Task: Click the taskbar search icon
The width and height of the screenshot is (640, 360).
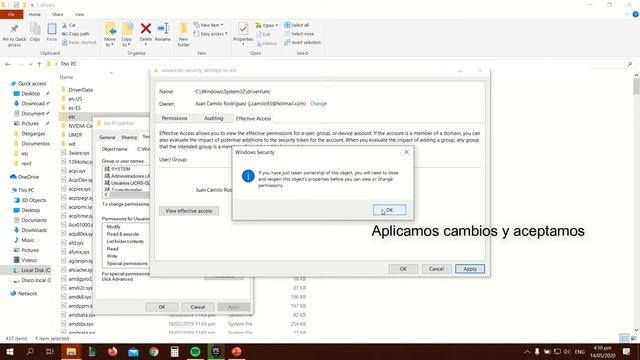Action: [30, 351]
